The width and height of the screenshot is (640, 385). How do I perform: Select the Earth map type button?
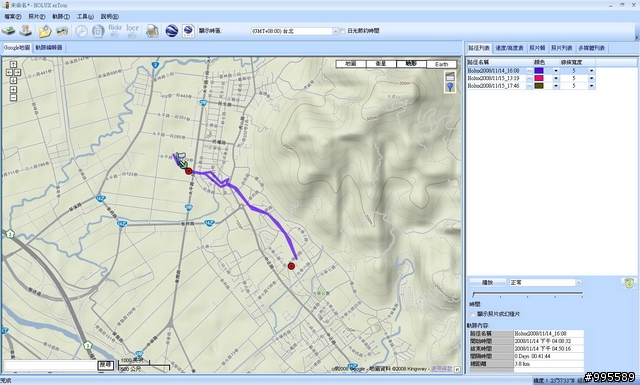[441, 64]
